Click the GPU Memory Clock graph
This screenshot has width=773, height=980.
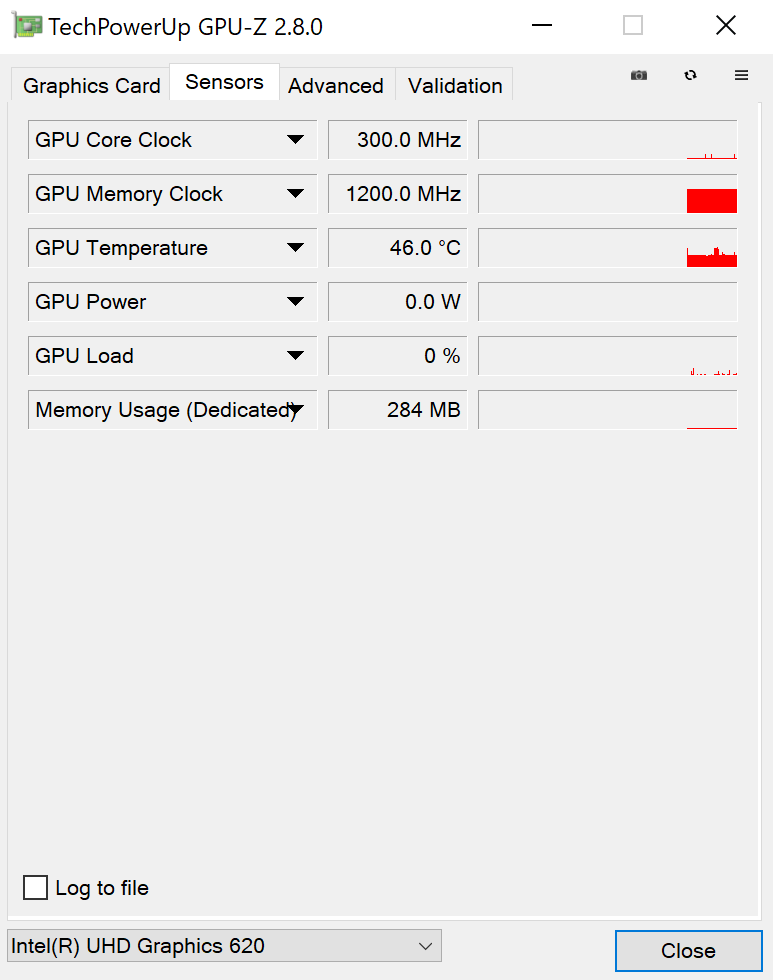pyautogui.click(x=608, y=194)
